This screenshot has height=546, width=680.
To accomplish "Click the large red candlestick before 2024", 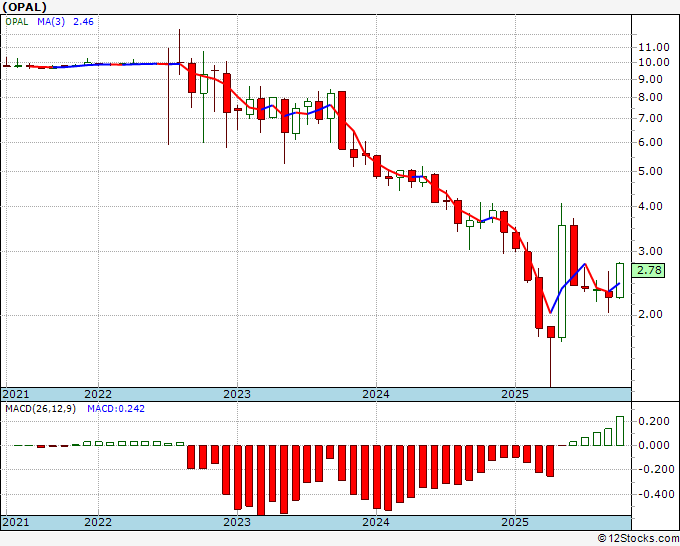I will 342,121.
